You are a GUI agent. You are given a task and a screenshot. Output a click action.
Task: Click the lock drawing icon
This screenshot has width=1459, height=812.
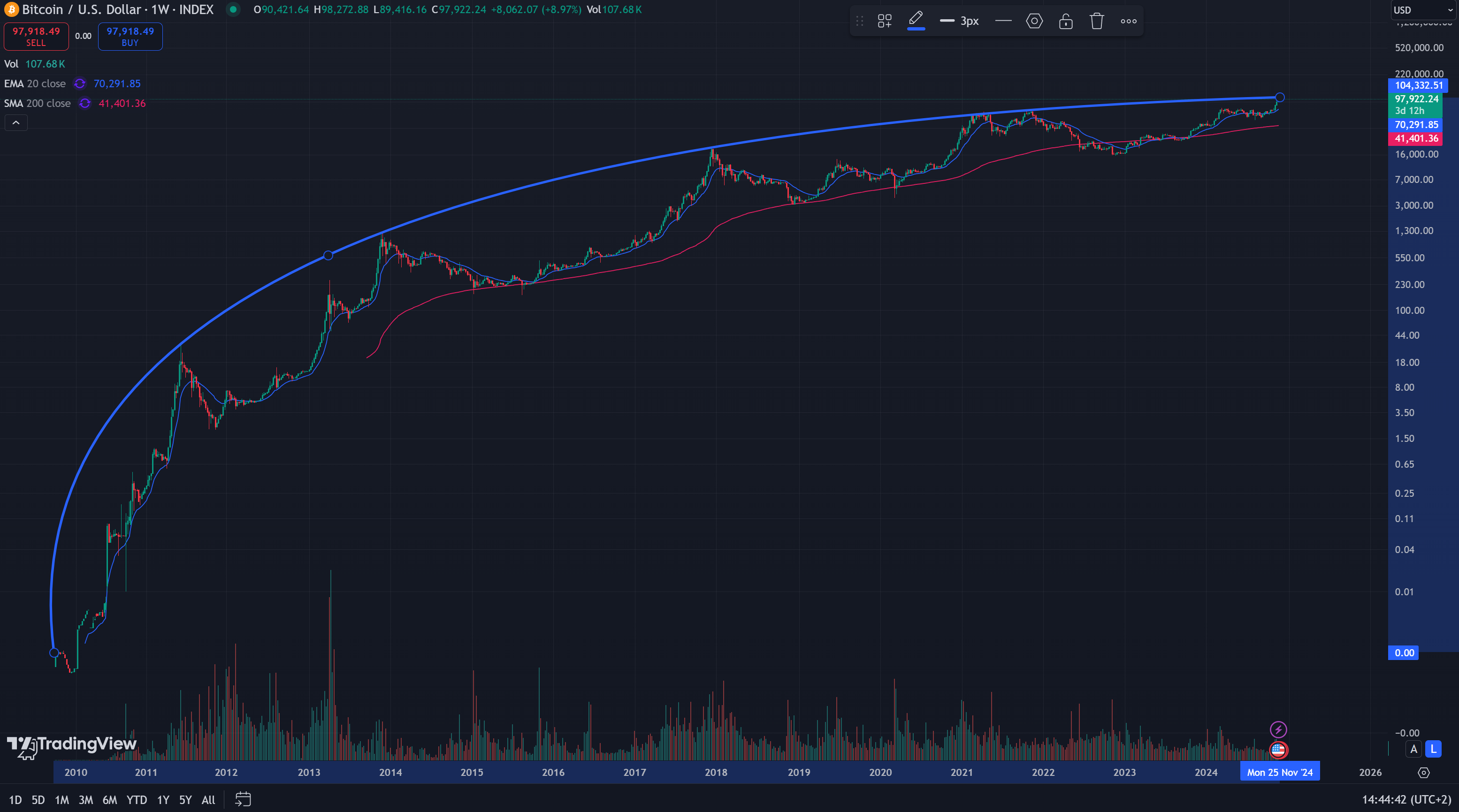coord(1066,21)
